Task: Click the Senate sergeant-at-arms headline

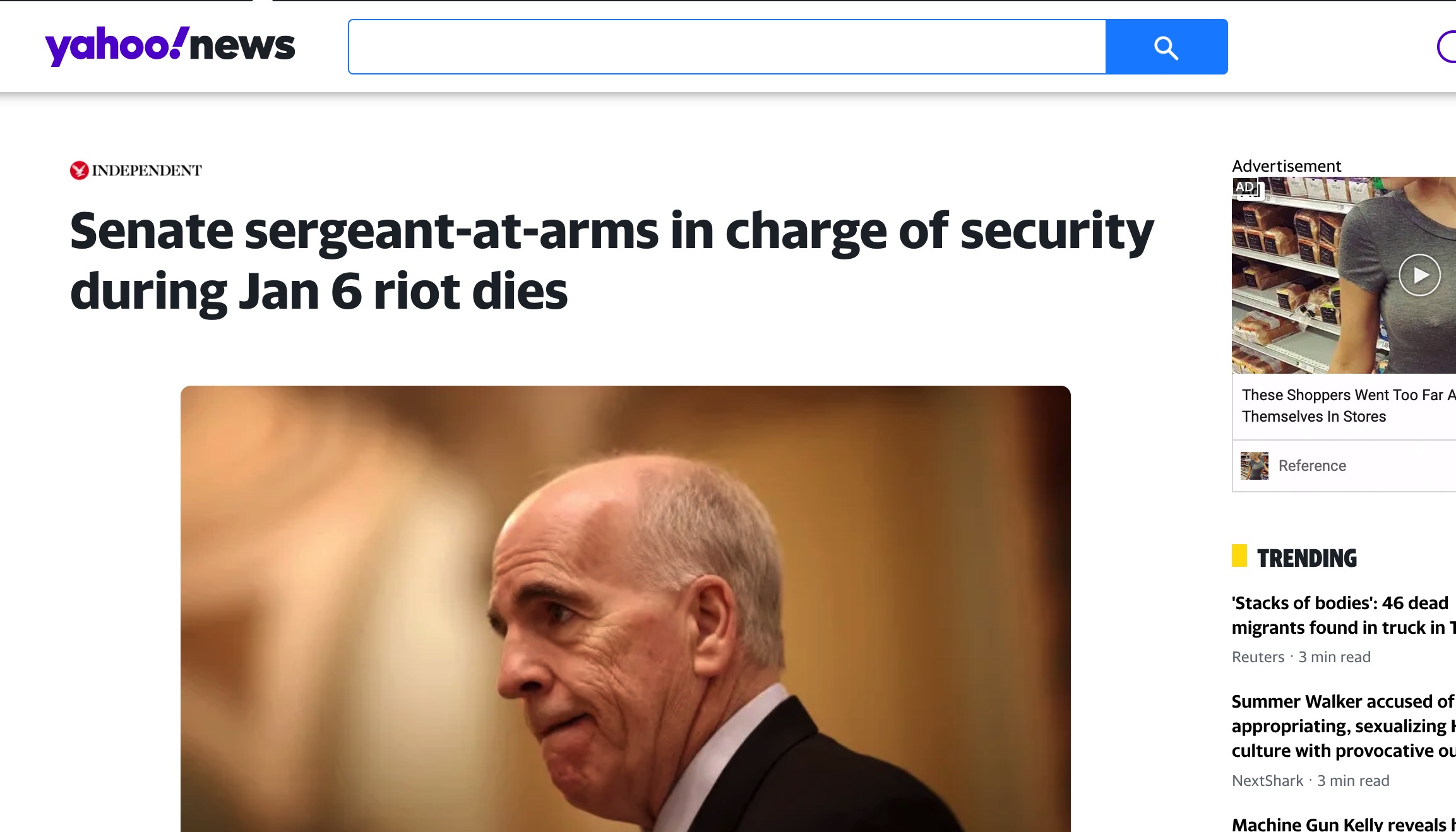Action: point(612,261)
